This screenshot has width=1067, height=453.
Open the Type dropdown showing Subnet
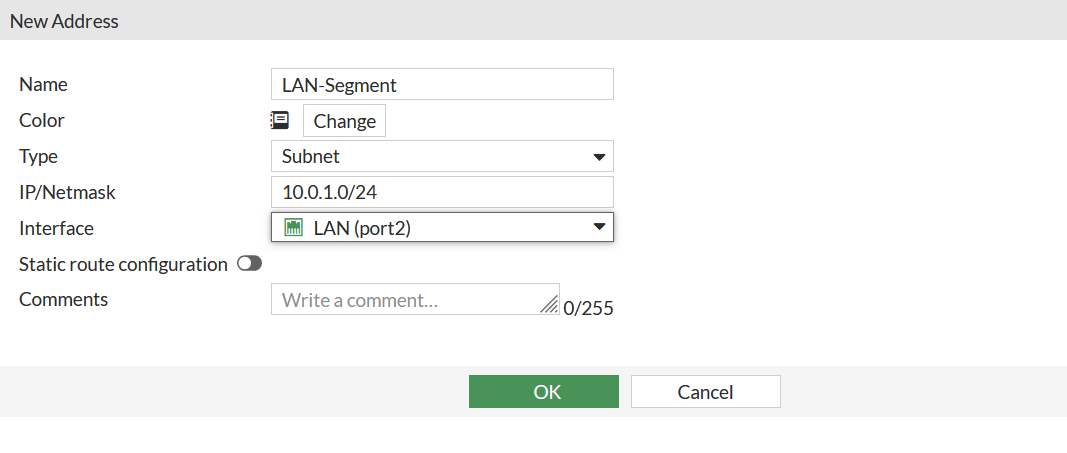pyautogui.click(x=442, y=156)
